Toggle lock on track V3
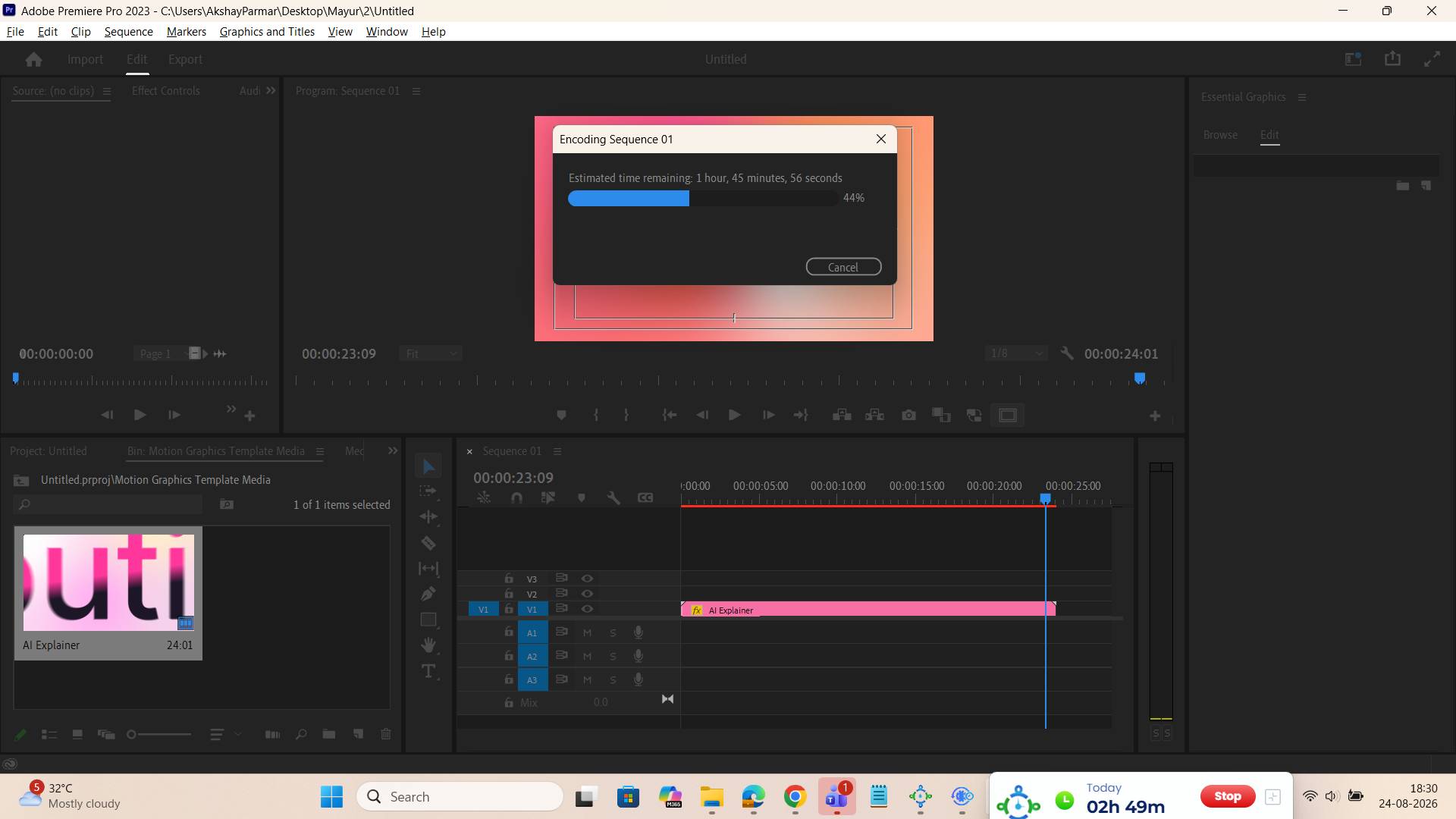The height and width of the screenshot is (819, 1456). click(509, 579)
